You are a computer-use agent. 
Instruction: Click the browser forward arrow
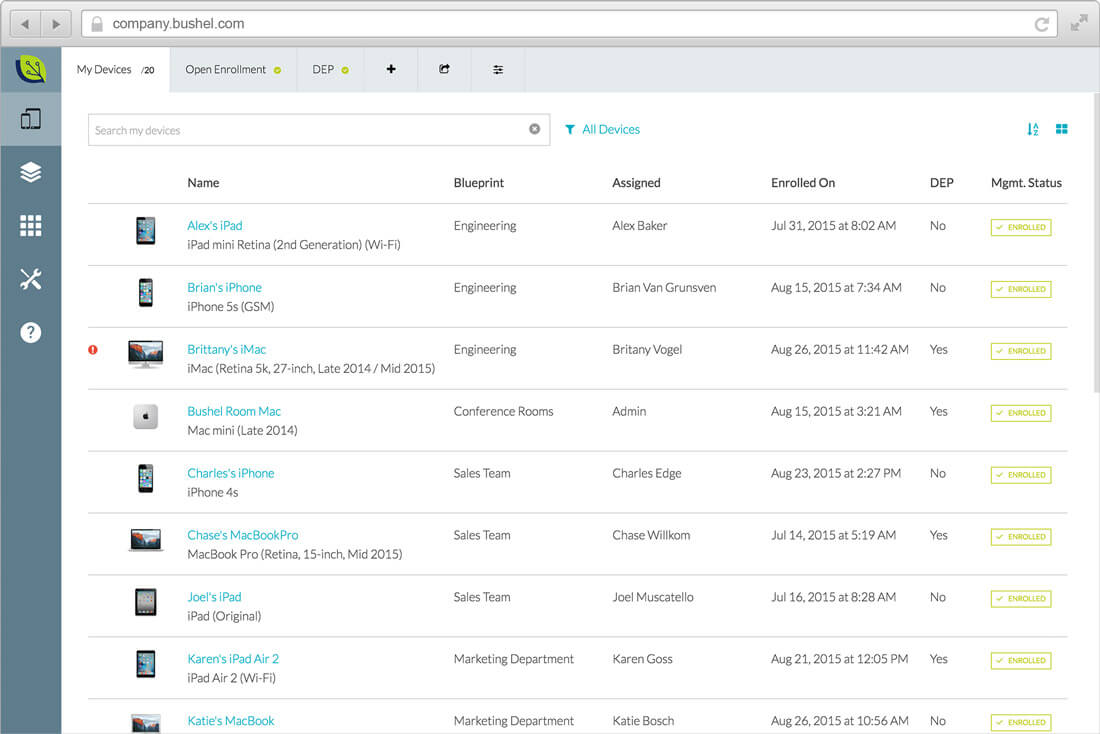55,24
